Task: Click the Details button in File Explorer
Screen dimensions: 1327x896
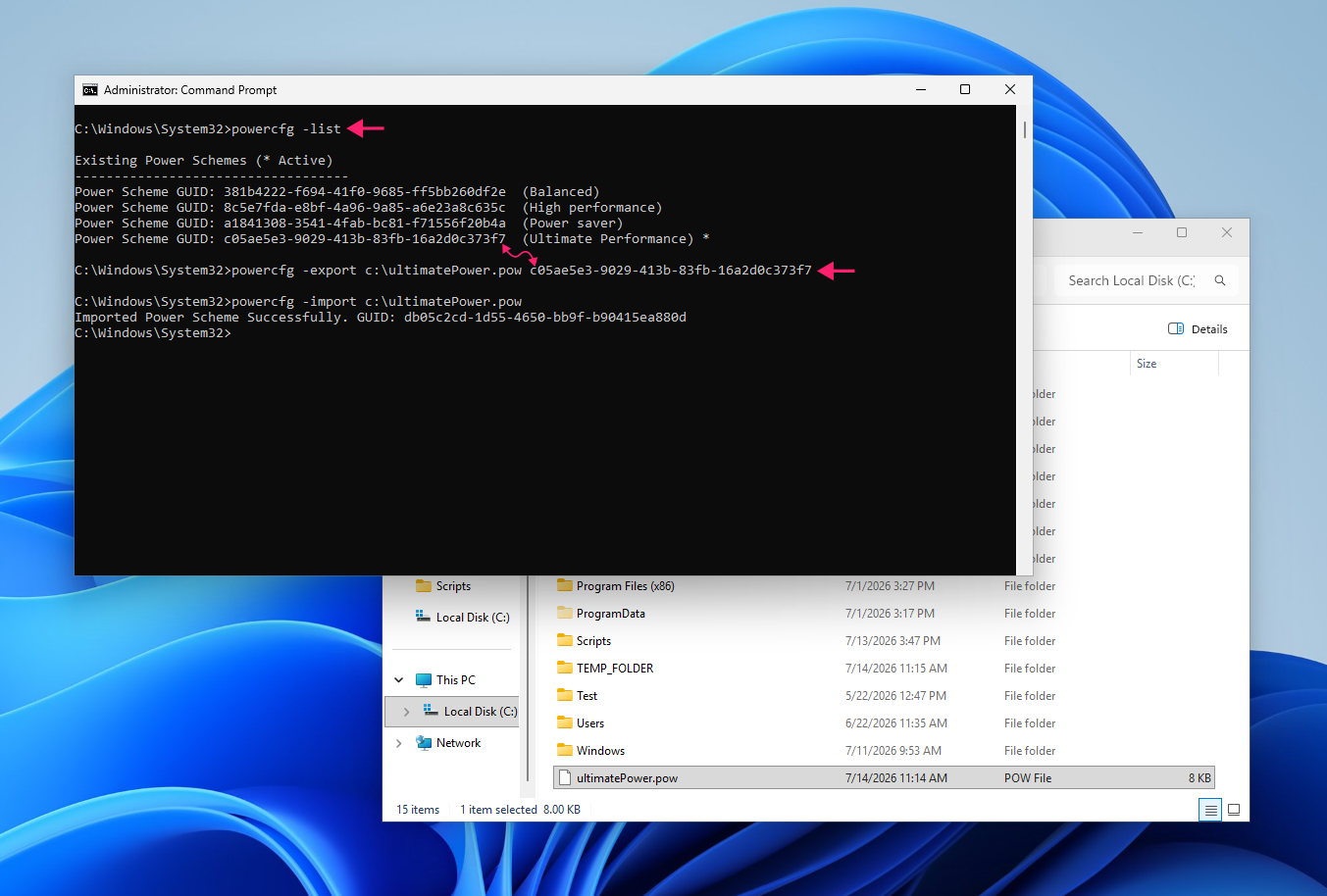Action: [x=1199, y=329]
